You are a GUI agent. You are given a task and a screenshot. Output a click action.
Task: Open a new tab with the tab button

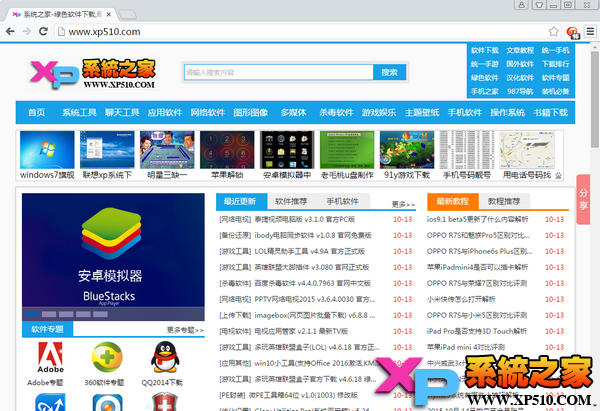127,15
